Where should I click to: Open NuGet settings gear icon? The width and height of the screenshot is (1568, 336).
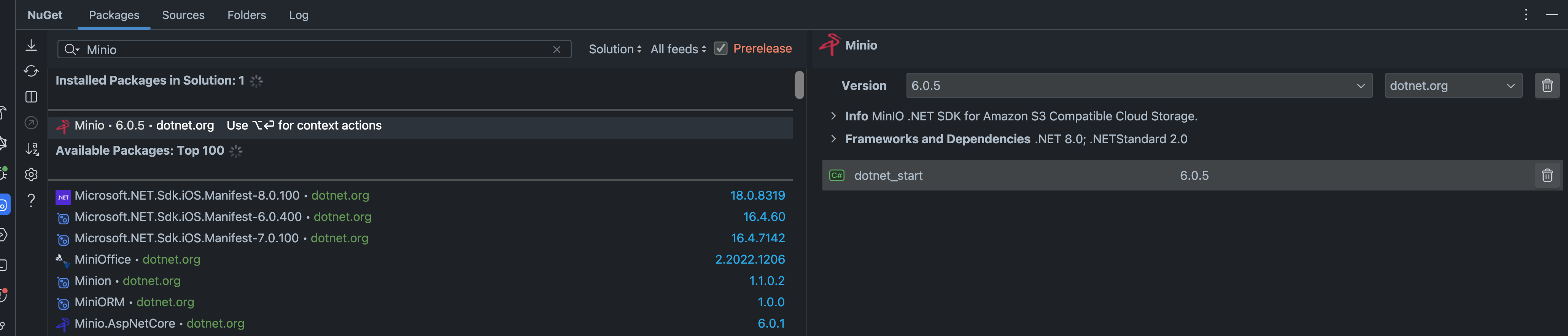tap(31, 174)
